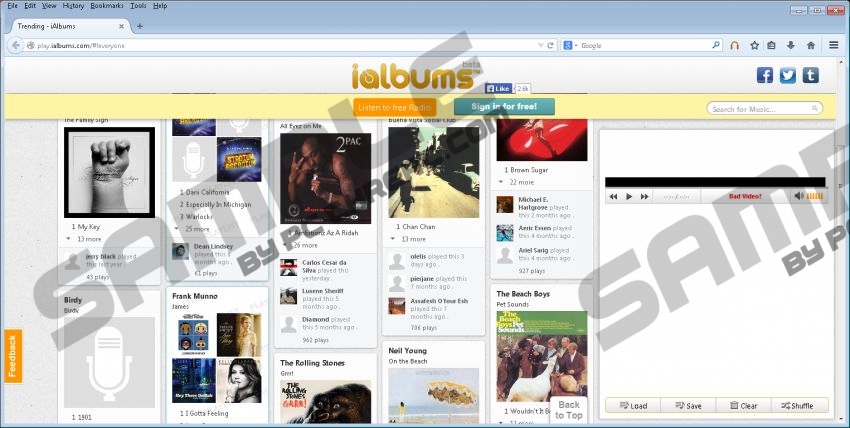Open the Facebook share icon
Screen dimensions: 850x428
coord(764,75)
